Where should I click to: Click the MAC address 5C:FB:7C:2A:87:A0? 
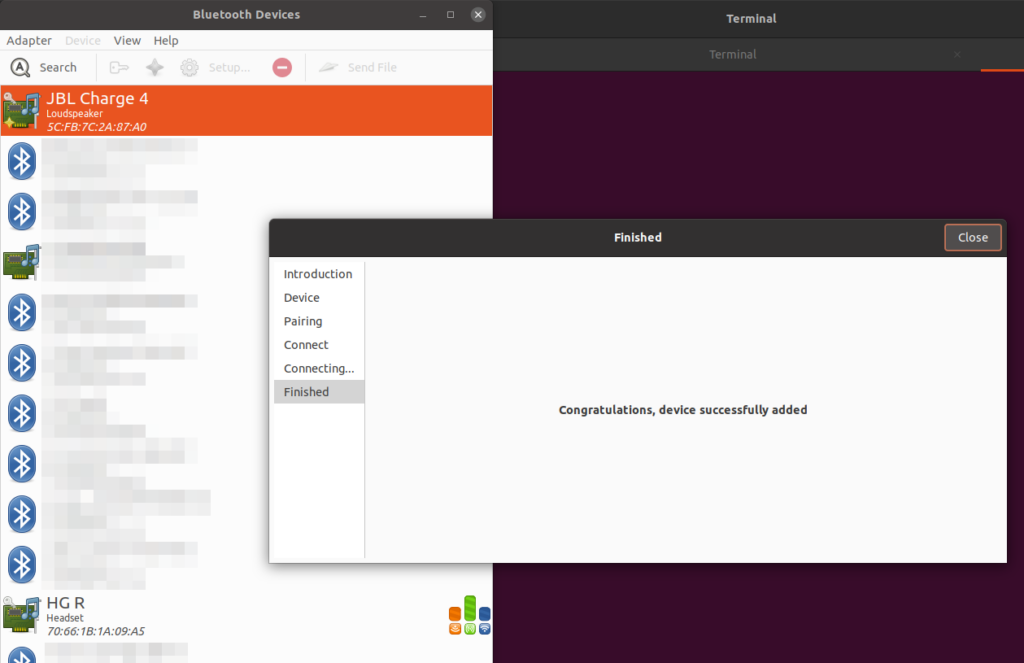click(97, 127)
